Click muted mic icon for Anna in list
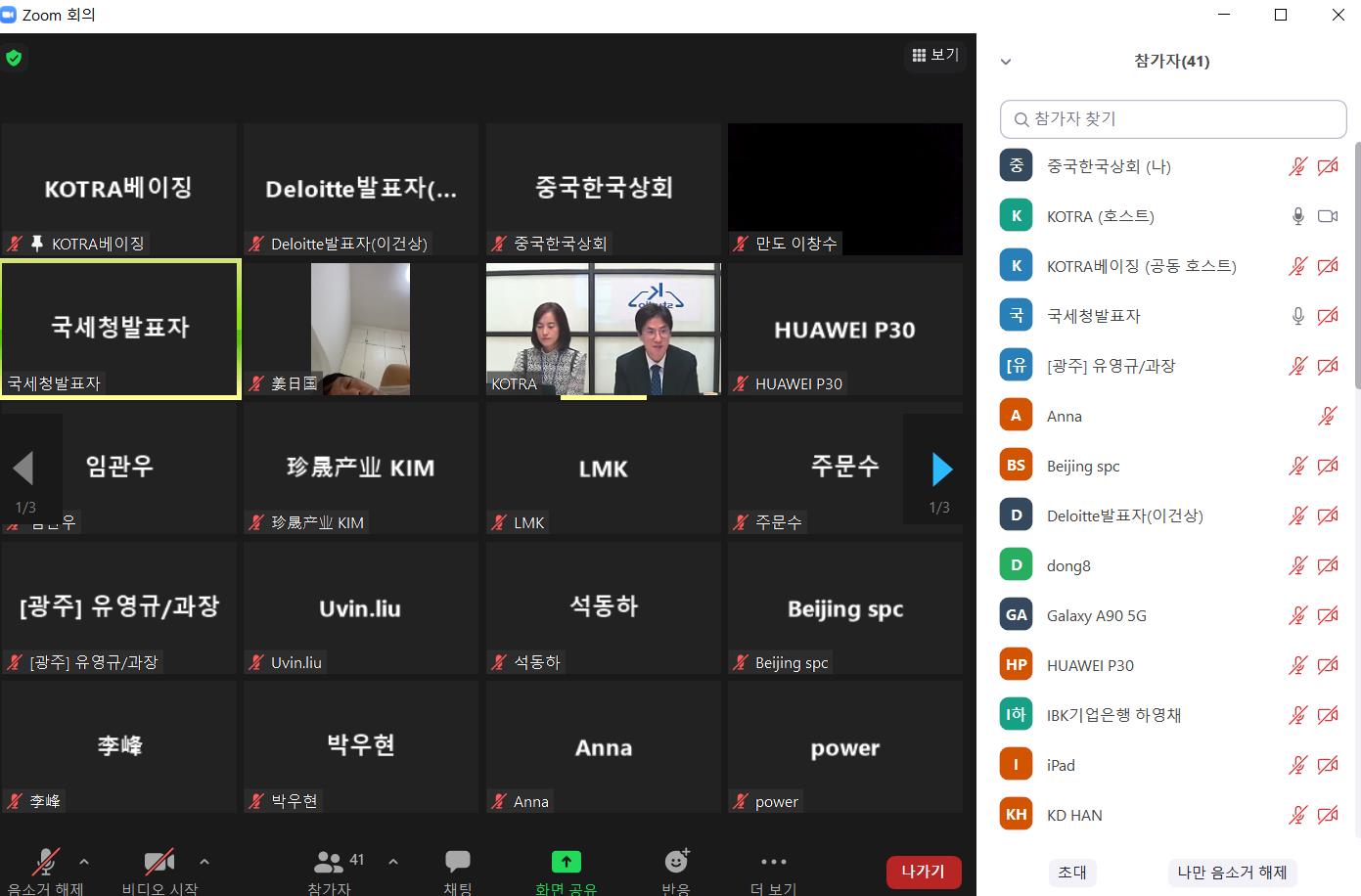This screenshot has height=896, width=1361. [x=1328, y=416]
